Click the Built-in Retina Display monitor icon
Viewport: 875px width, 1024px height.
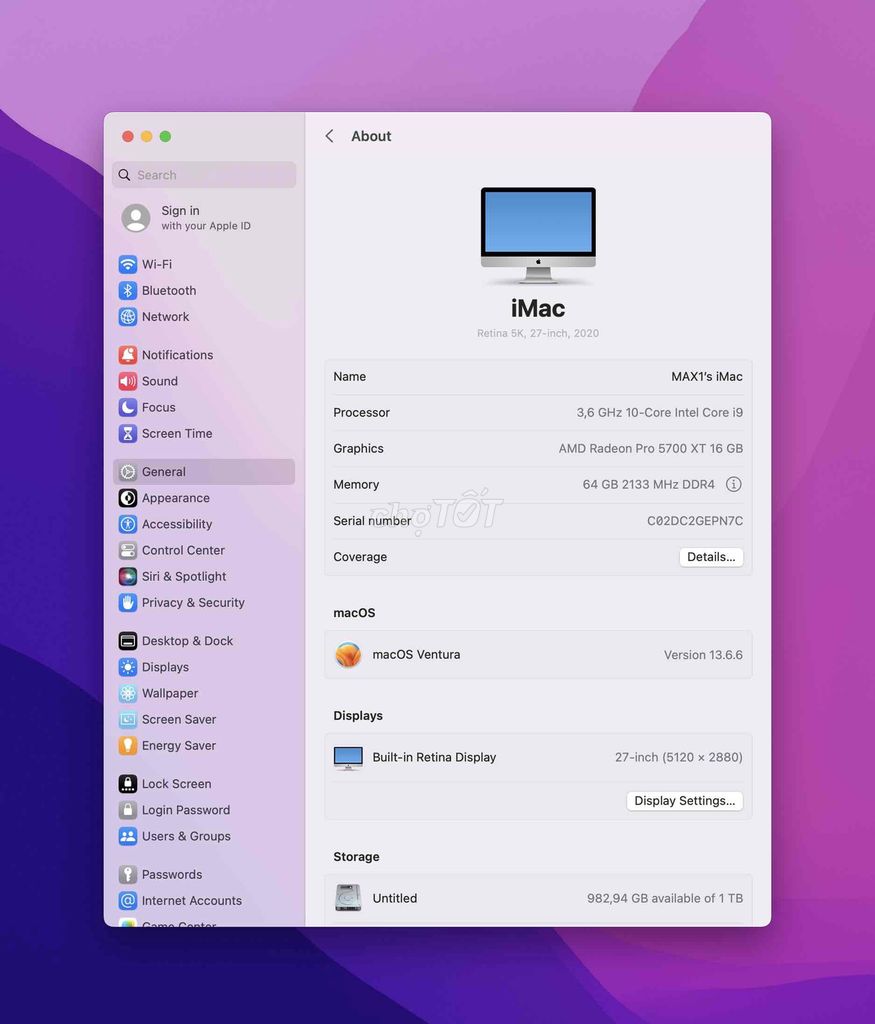(348, 758)
